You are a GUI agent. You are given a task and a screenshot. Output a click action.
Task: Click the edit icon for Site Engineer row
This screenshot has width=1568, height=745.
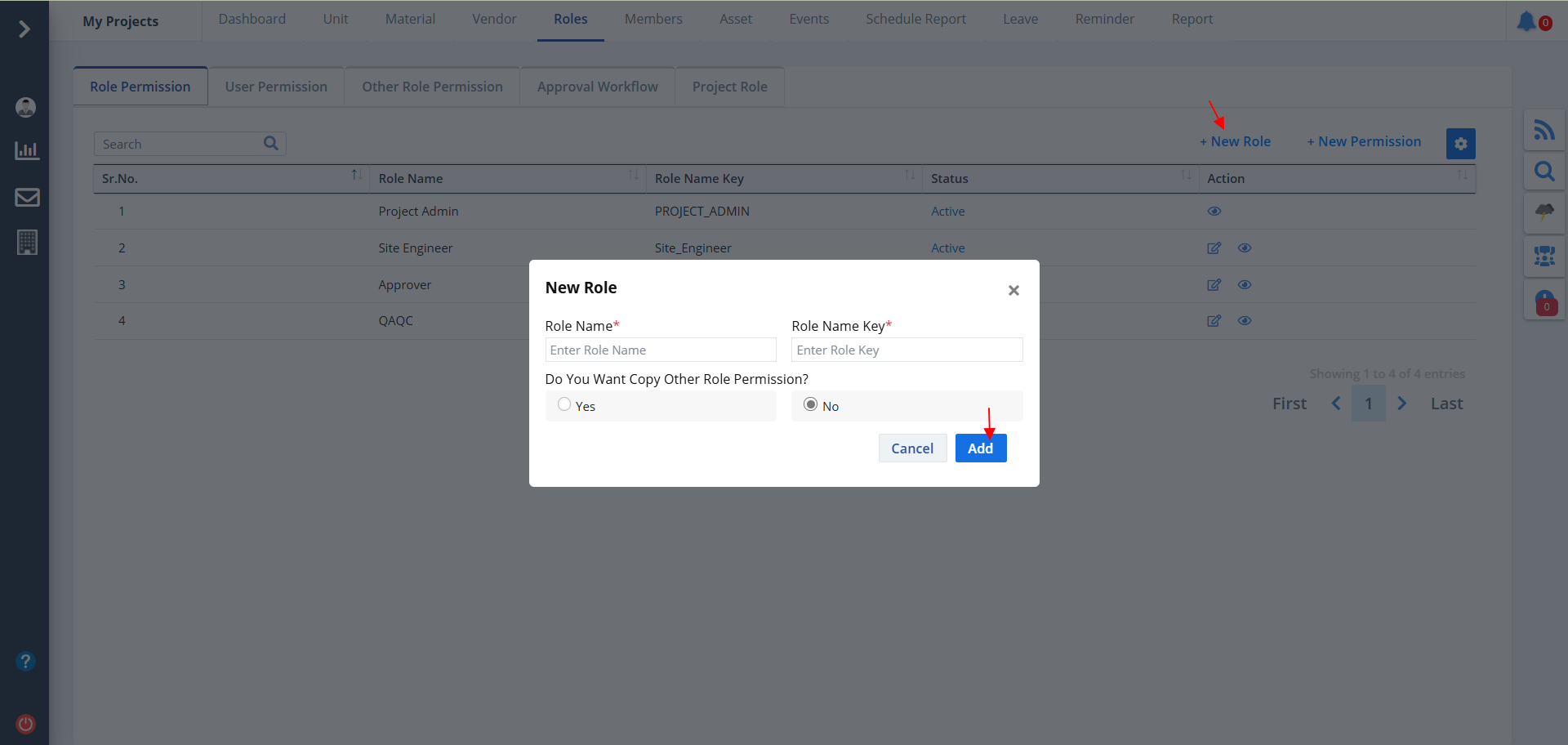coord(1214,248)
